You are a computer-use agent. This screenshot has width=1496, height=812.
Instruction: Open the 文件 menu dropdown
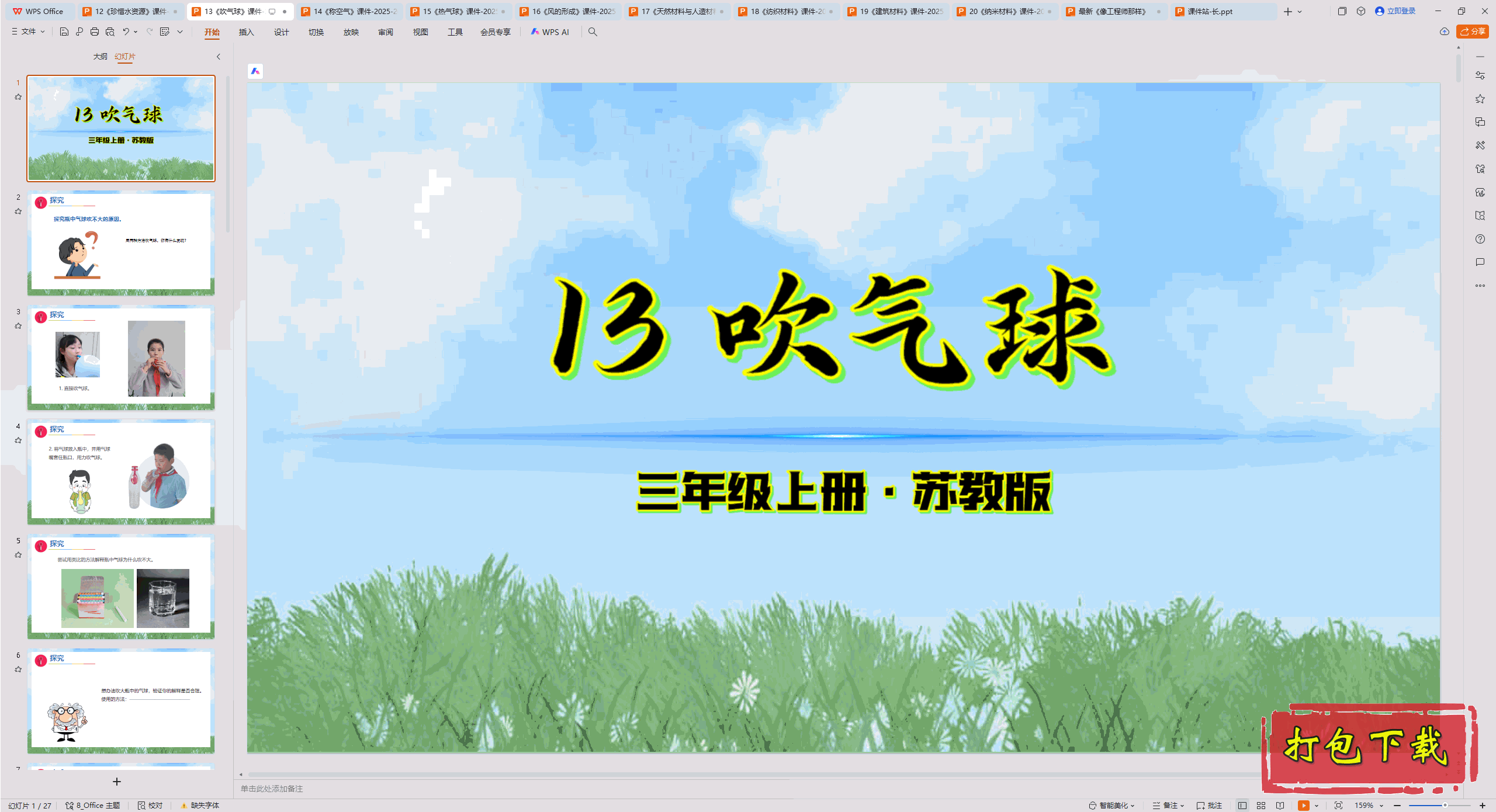(27, 32)
